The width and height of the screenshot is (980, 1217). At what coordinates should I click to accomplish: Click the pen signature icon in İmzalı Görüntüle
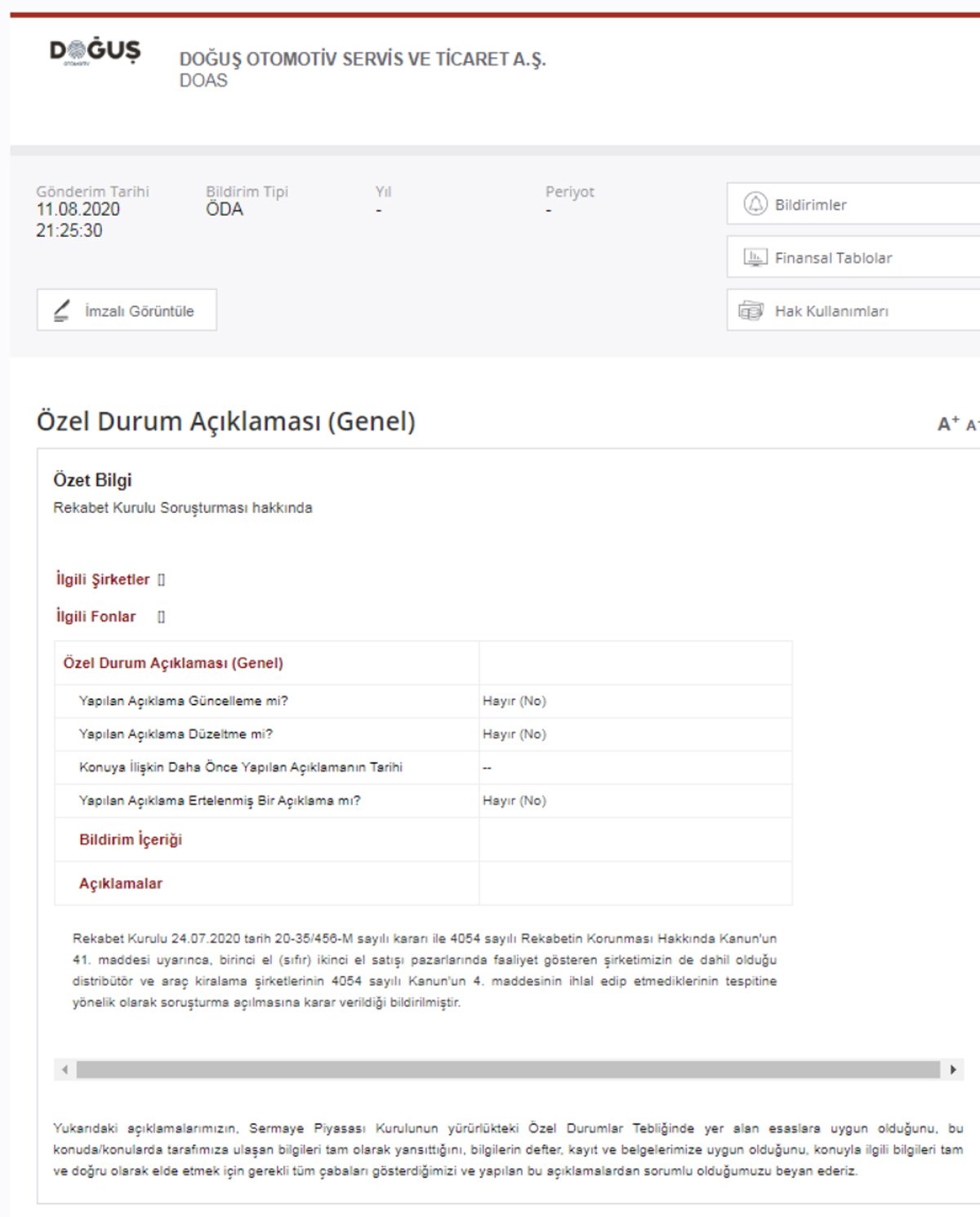62,310
